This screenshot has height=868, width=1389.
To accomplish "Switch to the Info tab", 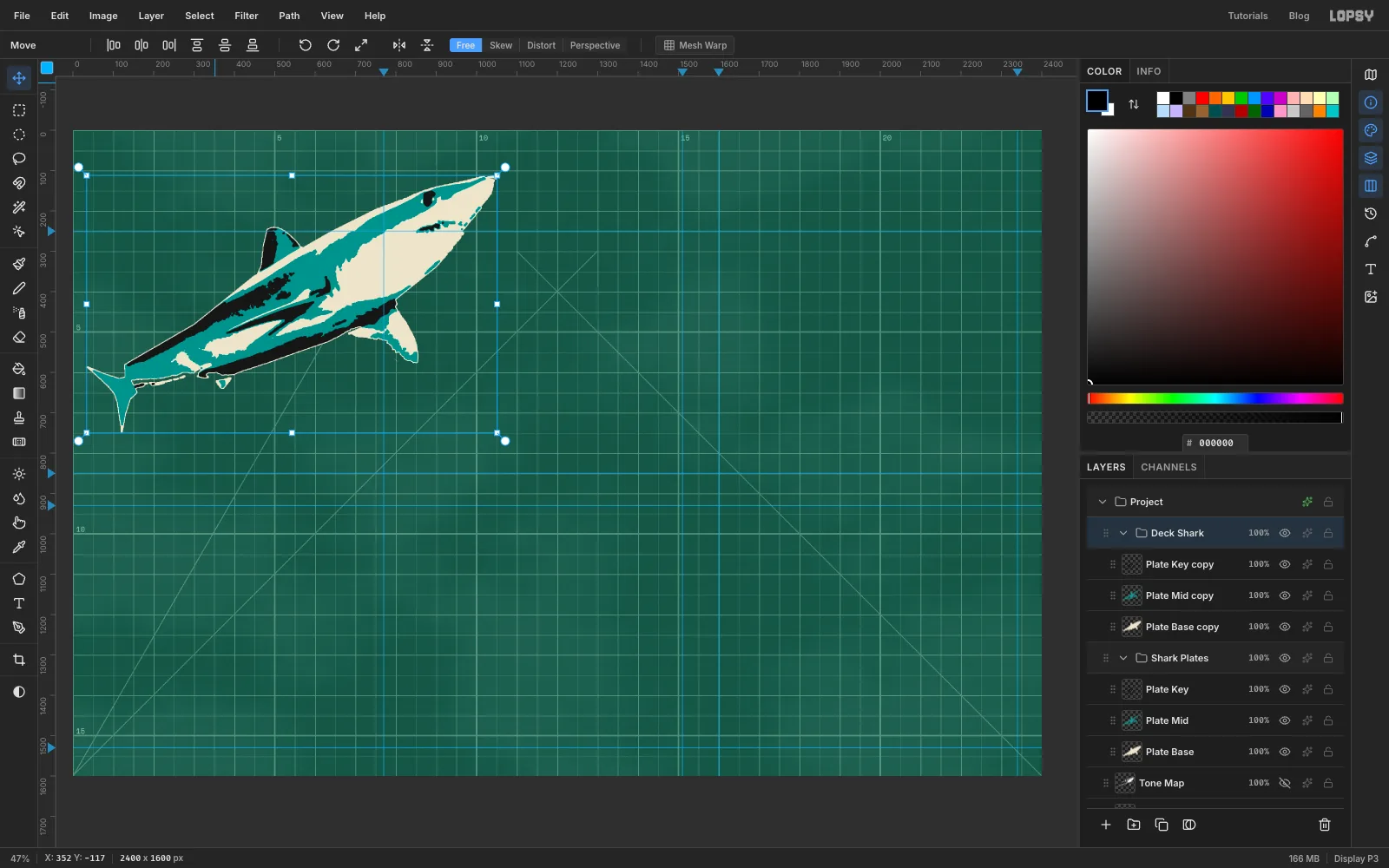I will tap(1149, 71).
